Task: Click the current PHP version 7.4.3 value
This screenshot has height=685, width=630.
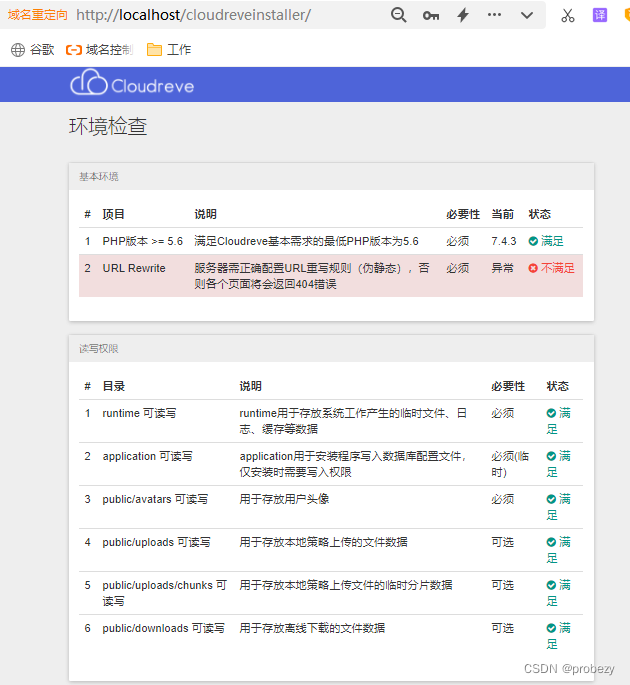Action: point(504,241)
